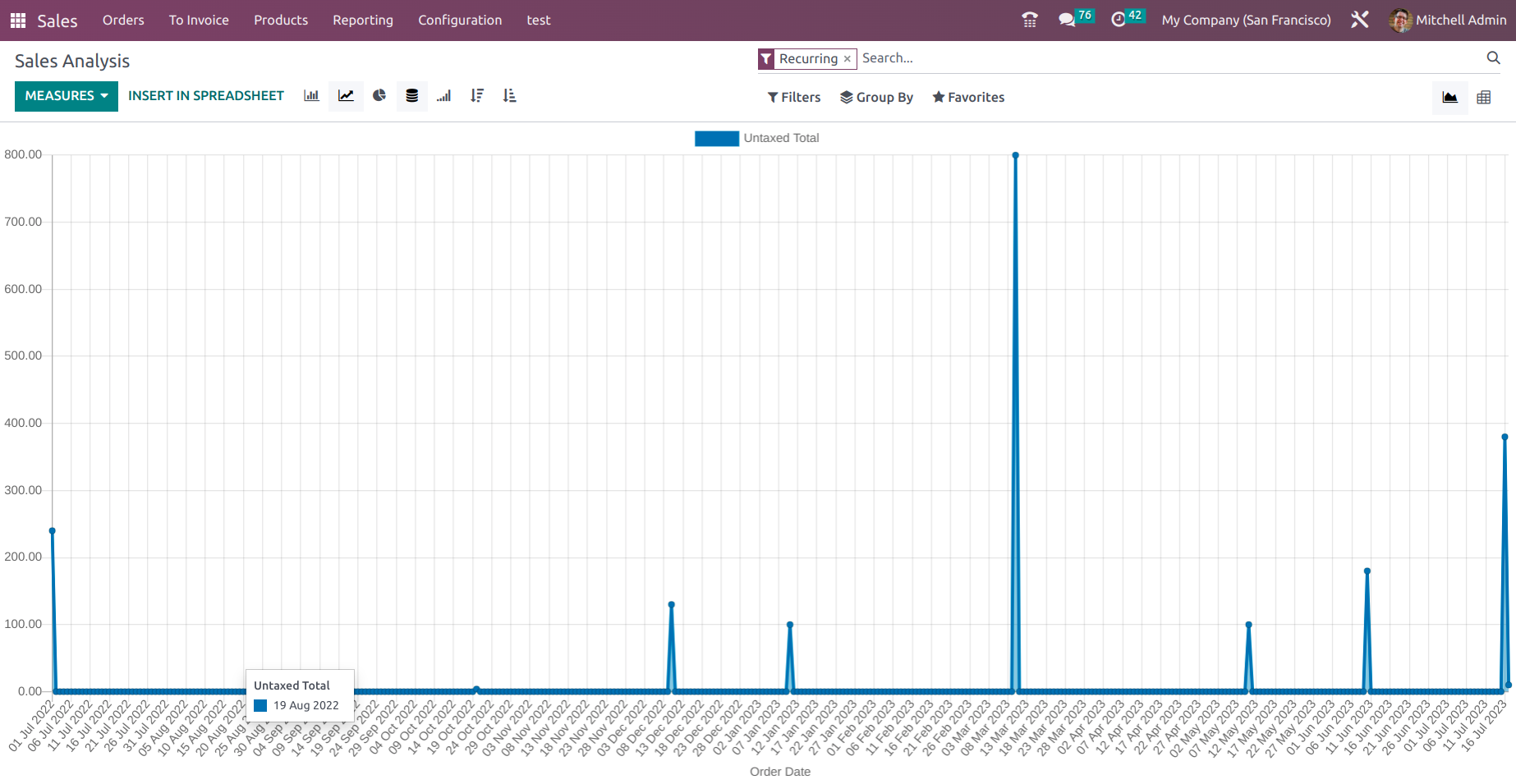The width and height of the screenshot is (1516, 784).
Task: Enable cumulative data display
Action: [443, 96]
